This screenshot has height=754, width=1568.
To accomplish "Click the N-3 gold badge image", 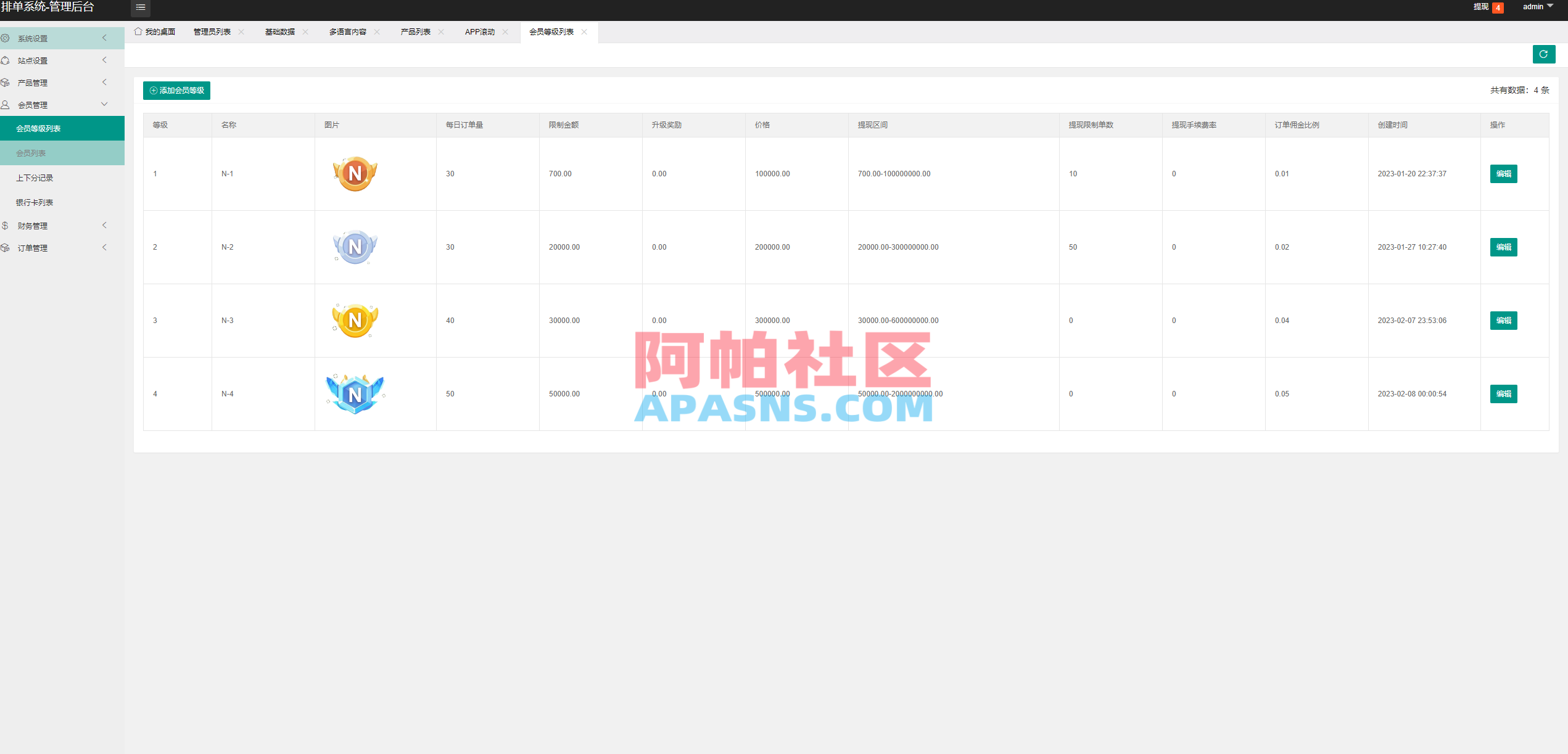I will coord(355,320).
